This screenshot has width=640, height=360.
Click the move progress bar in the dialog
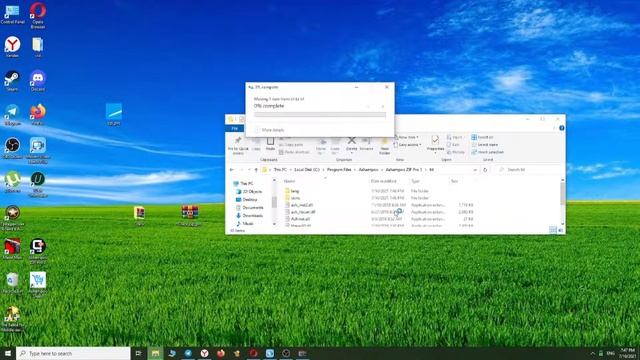(x=320, y=115)
